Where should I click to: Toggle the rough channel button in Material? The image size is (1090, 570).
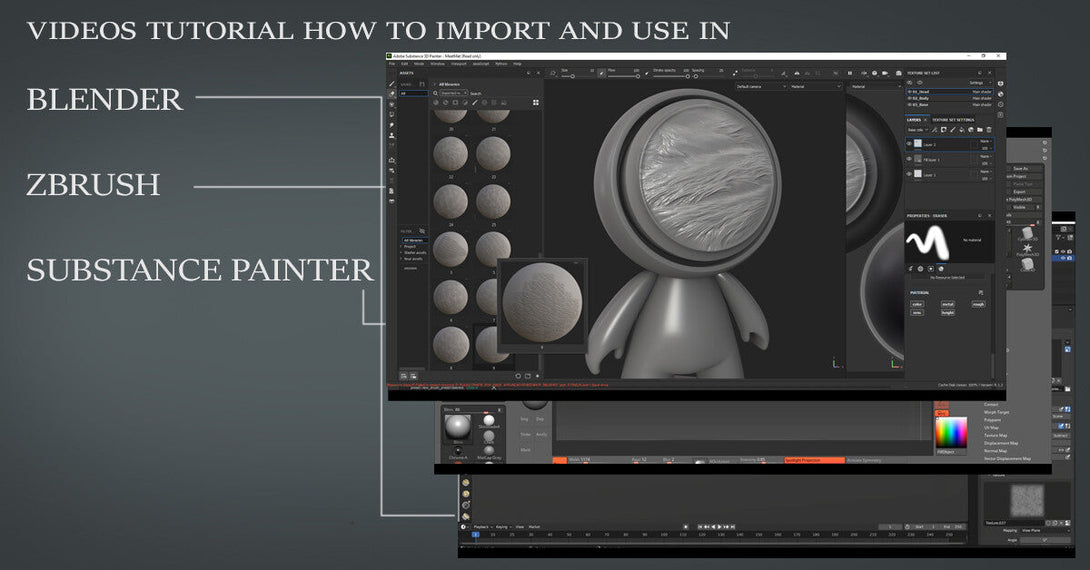pyautogui.click(x=979, y=304)
